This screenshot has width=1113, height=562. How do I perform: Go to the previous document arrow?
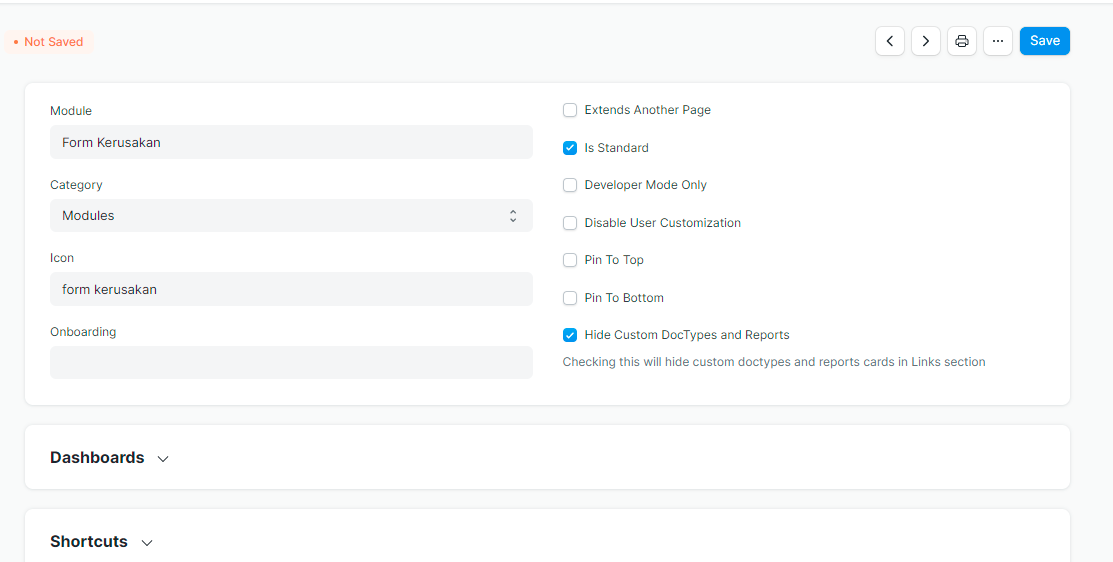[x=889, y=41]
